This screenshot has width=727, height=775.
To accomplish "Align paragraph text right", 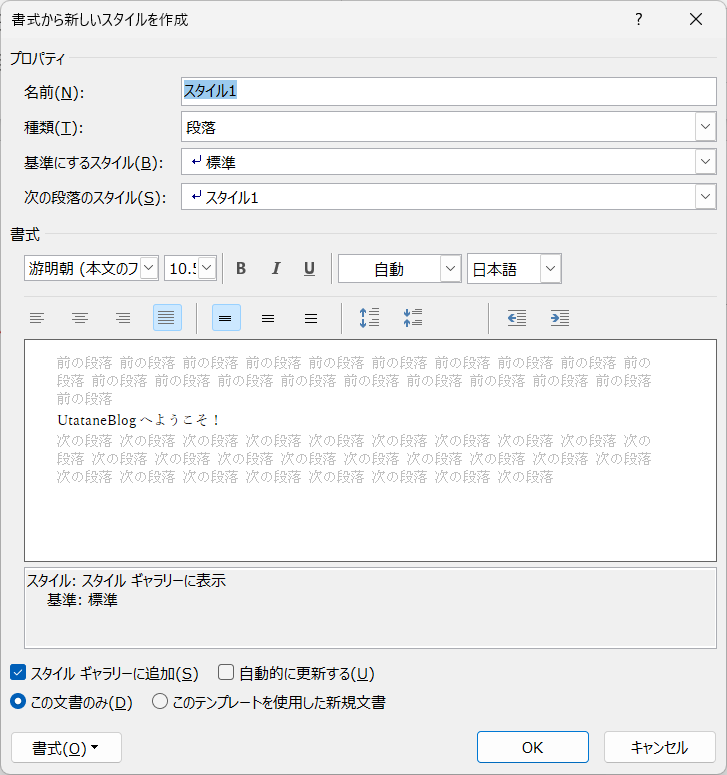I will click(x=123, y=318).
